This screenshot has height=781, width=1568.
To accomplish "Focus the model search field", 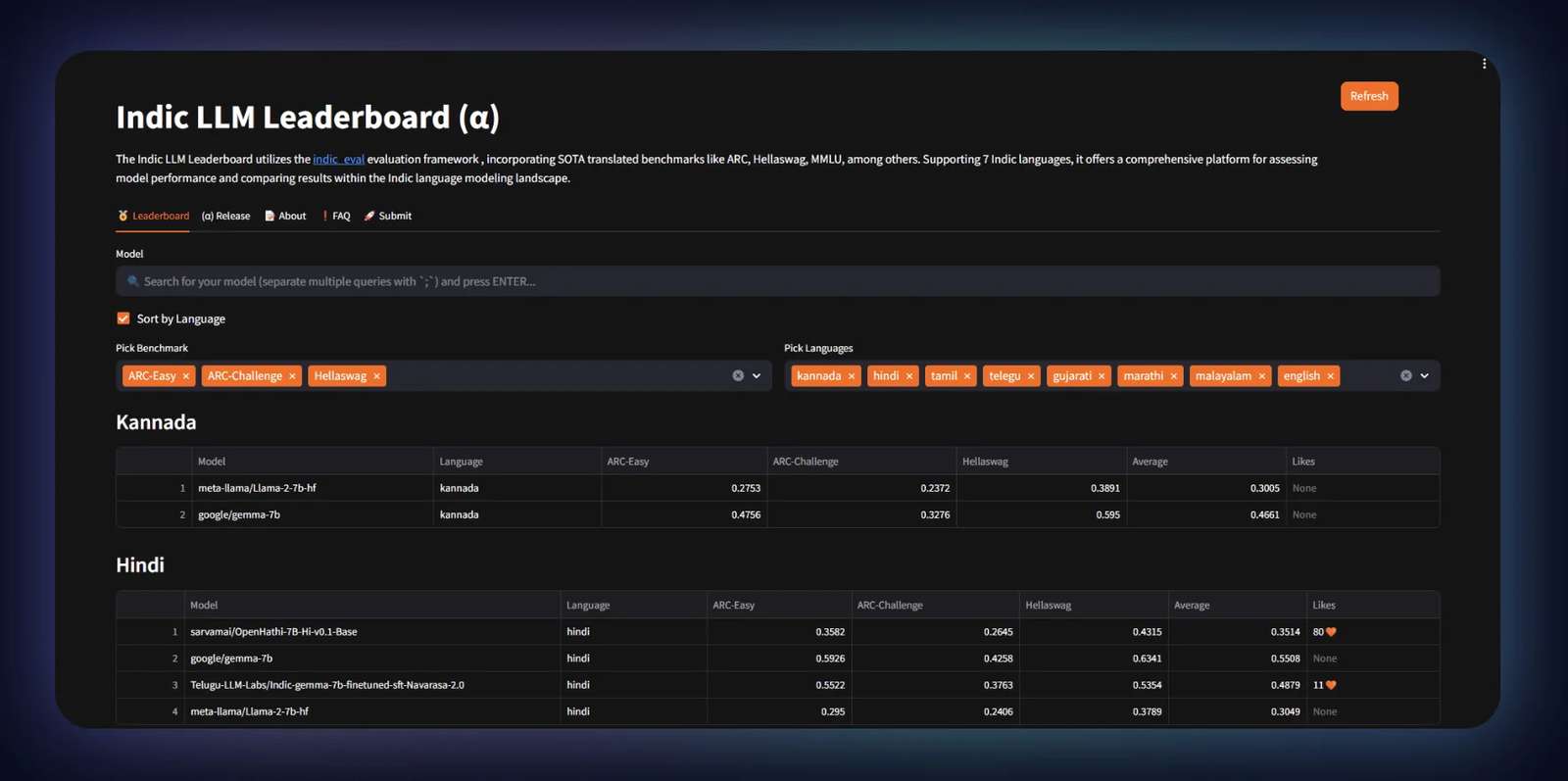I will point(778,281).
